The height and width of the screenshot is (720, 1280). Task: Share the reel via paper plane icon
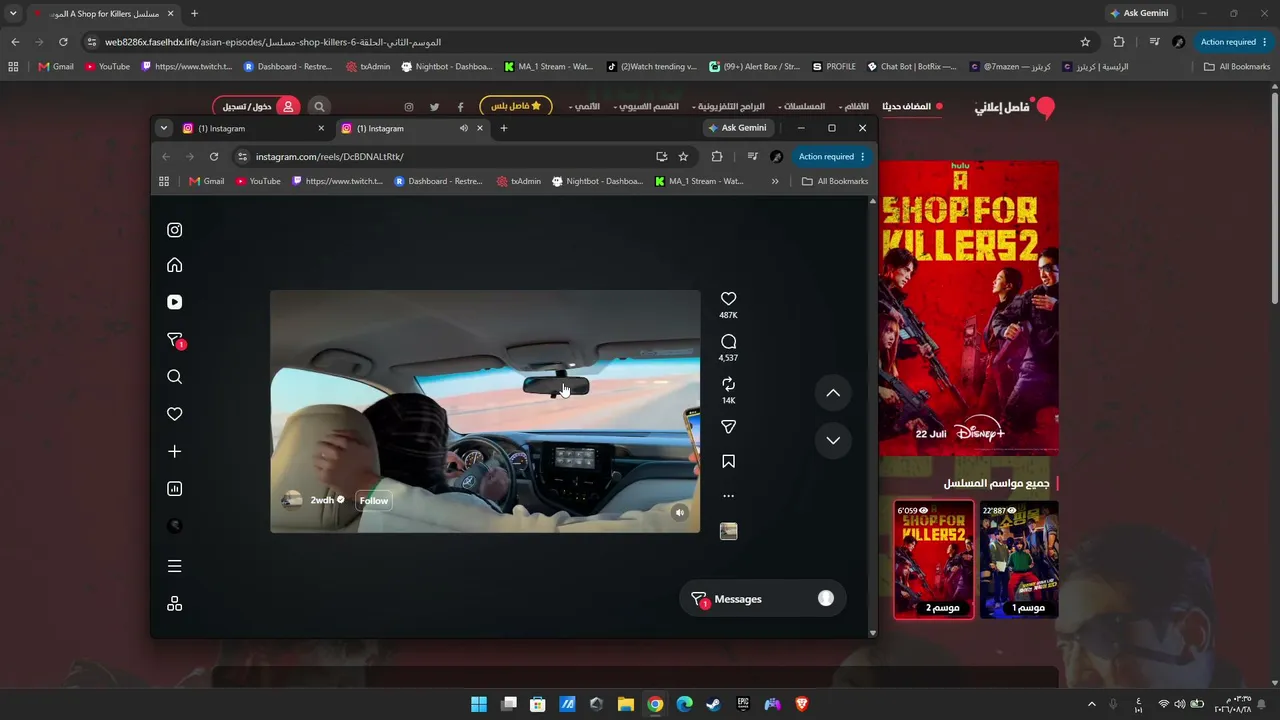728,427
